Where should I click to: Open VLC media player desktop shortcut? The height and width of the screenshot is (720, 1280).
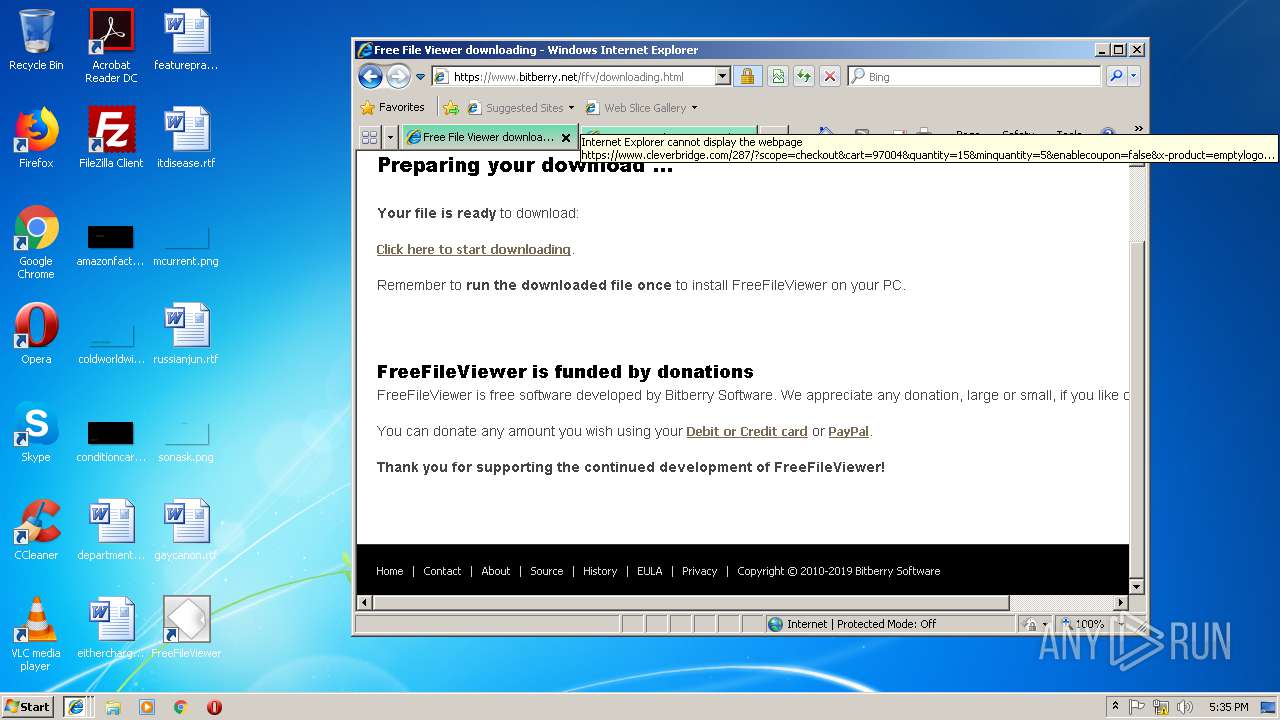click(x=36, y=634)
